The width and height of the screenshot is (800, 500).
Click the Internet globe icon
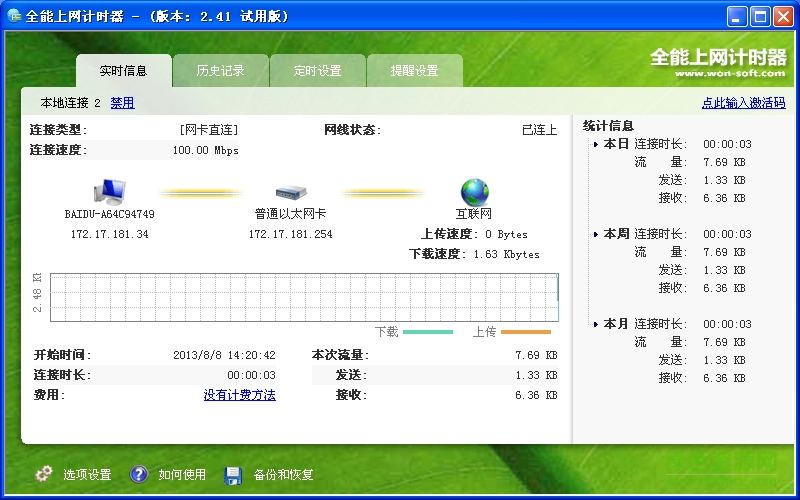(x=474, y=191)
